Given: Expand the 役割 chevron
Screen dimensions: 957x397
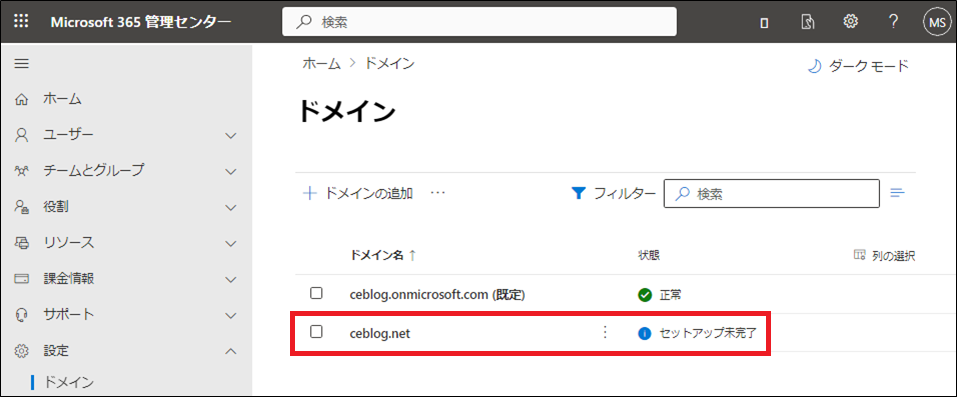Looking at the screenshot, I should [x=231, y=208].
